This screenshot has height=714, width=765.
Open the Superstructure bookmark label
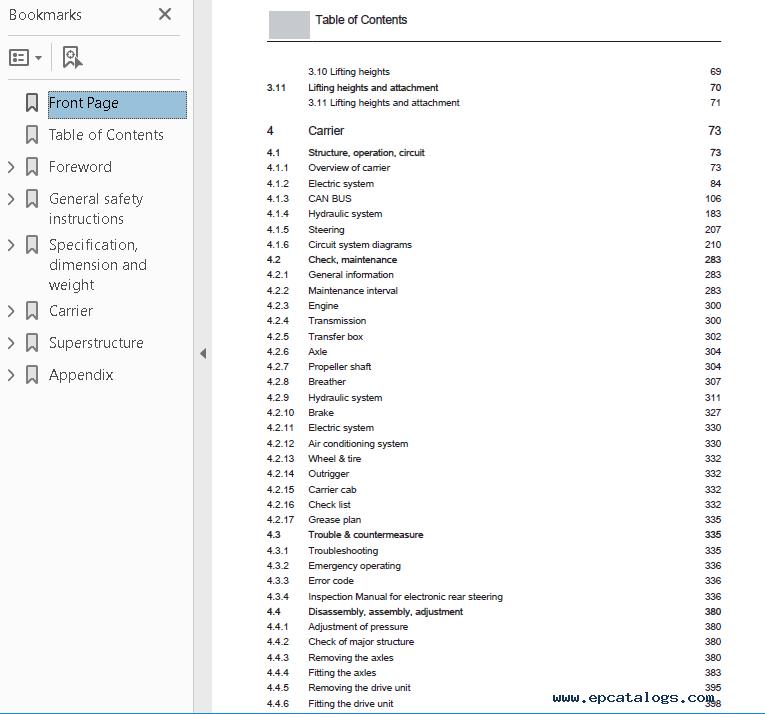96,343
